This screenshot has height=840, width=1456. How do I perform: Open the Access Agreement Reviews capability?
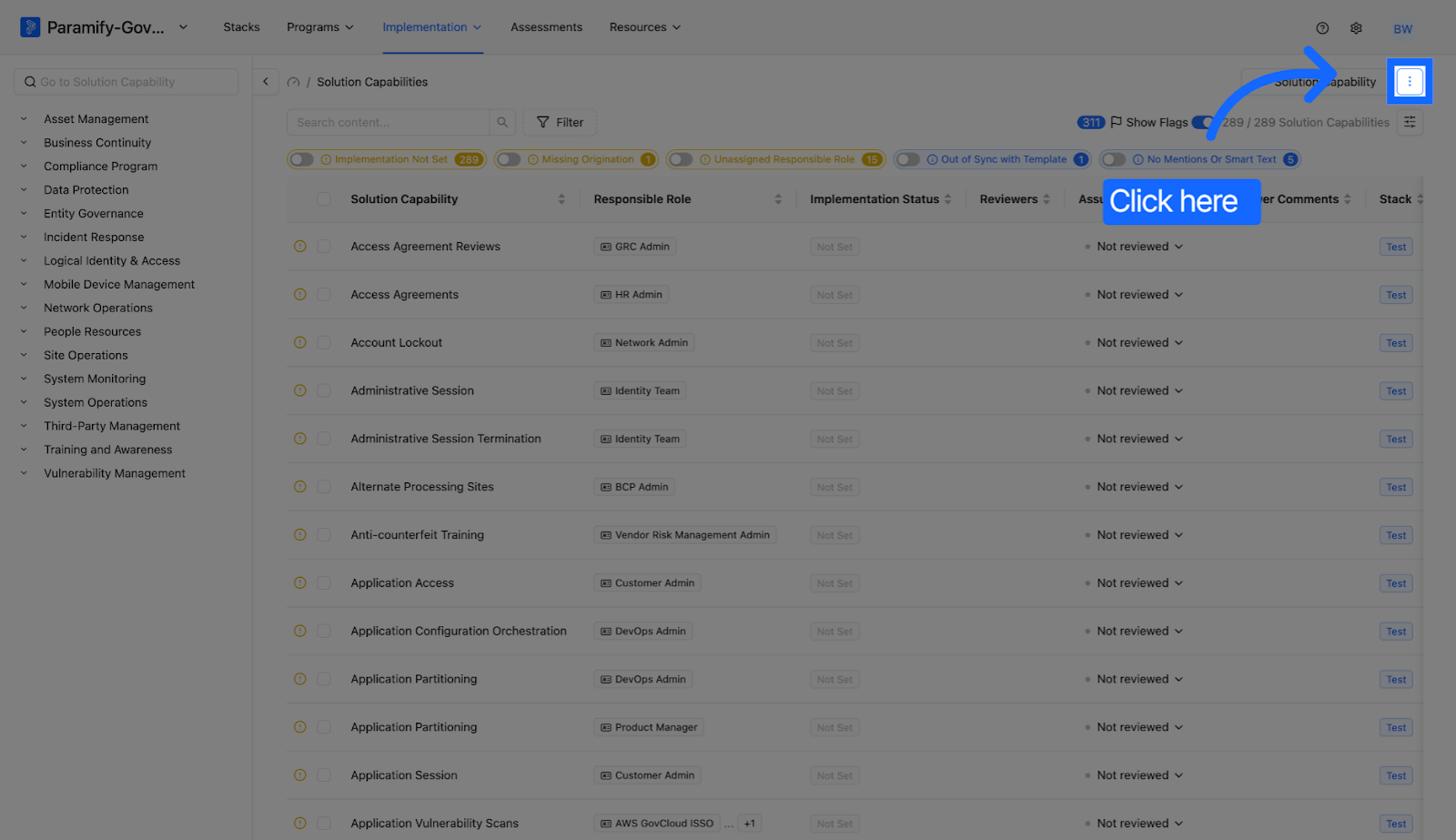coord(425,247)
